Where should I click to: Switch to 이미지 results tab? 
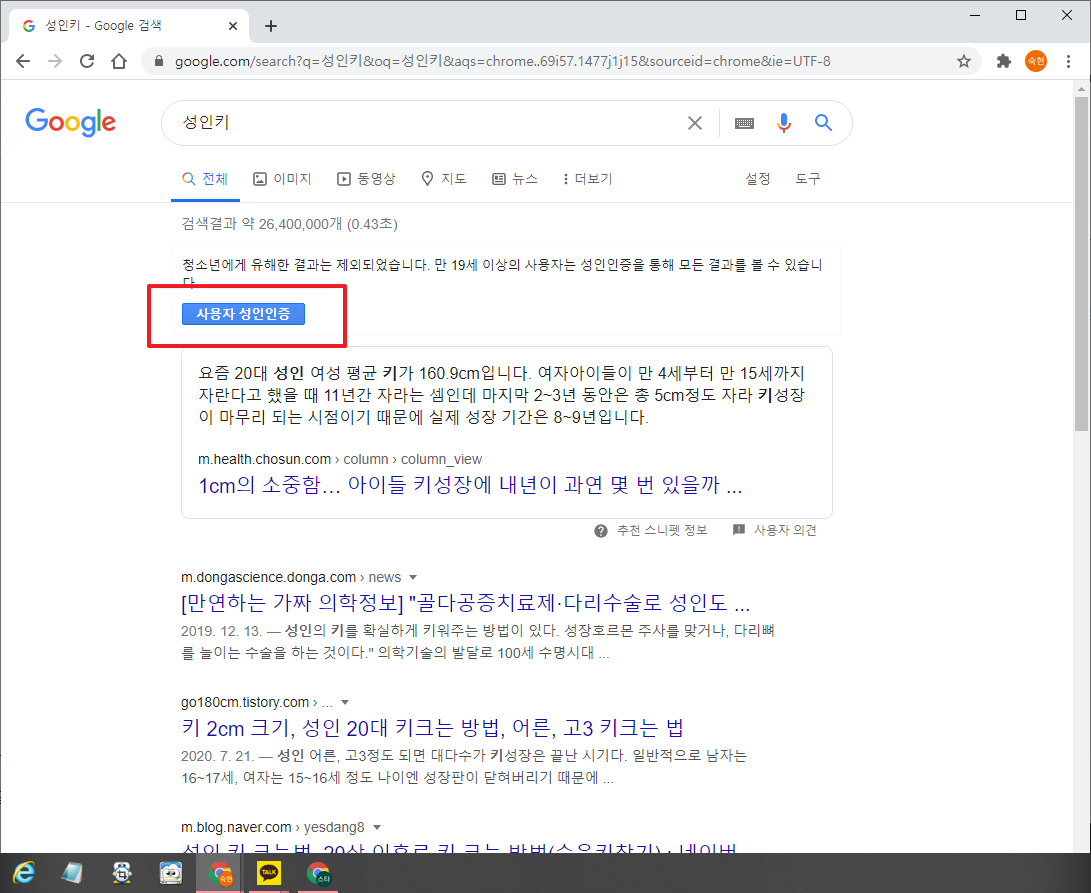[x=282, y=179]
